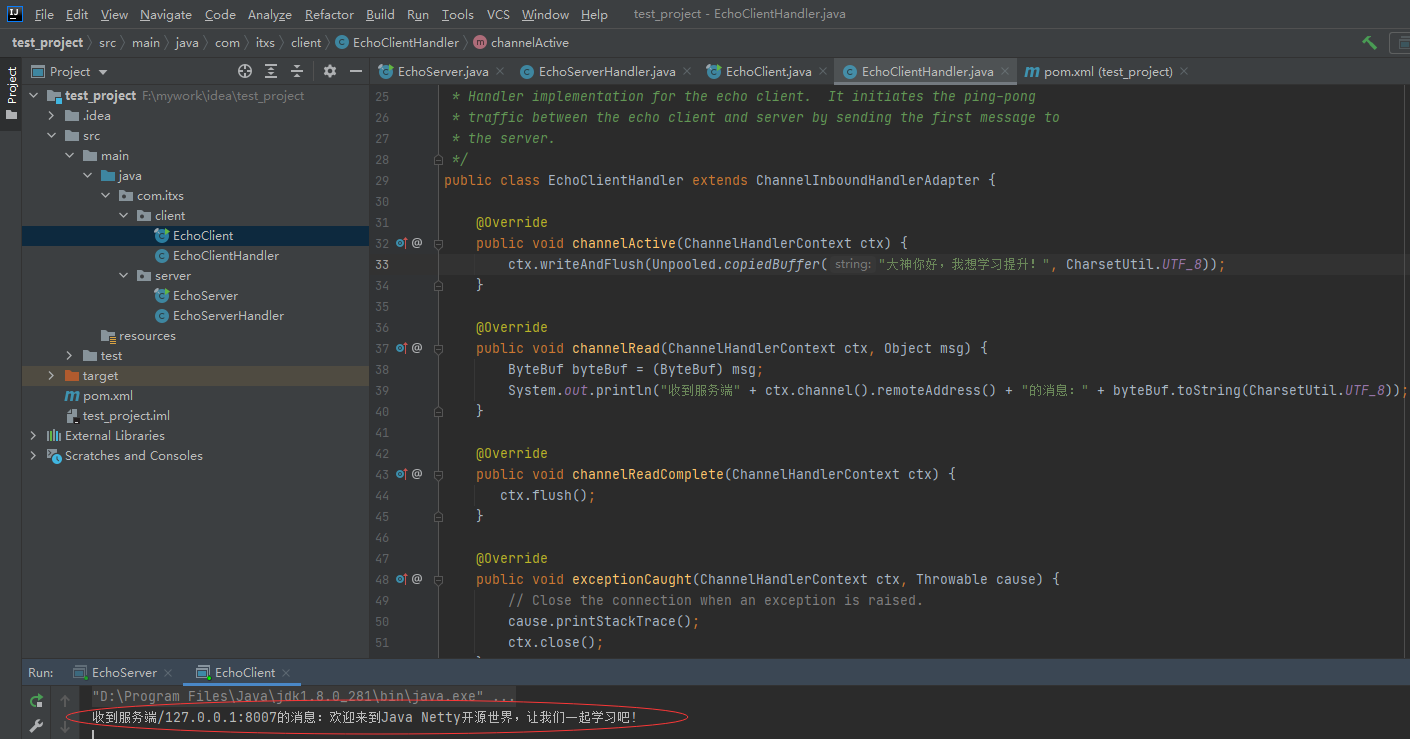Open the Analyze menu

tap(270, 15)
